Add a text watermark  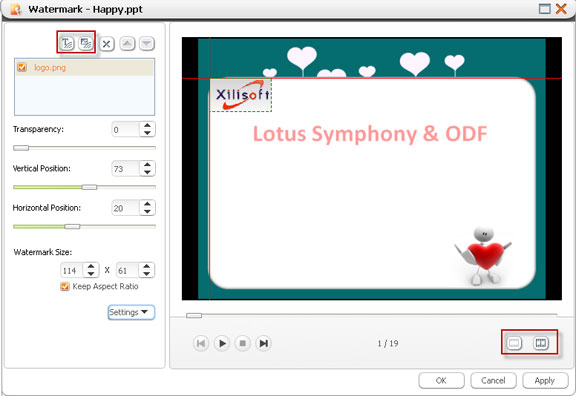66,43
